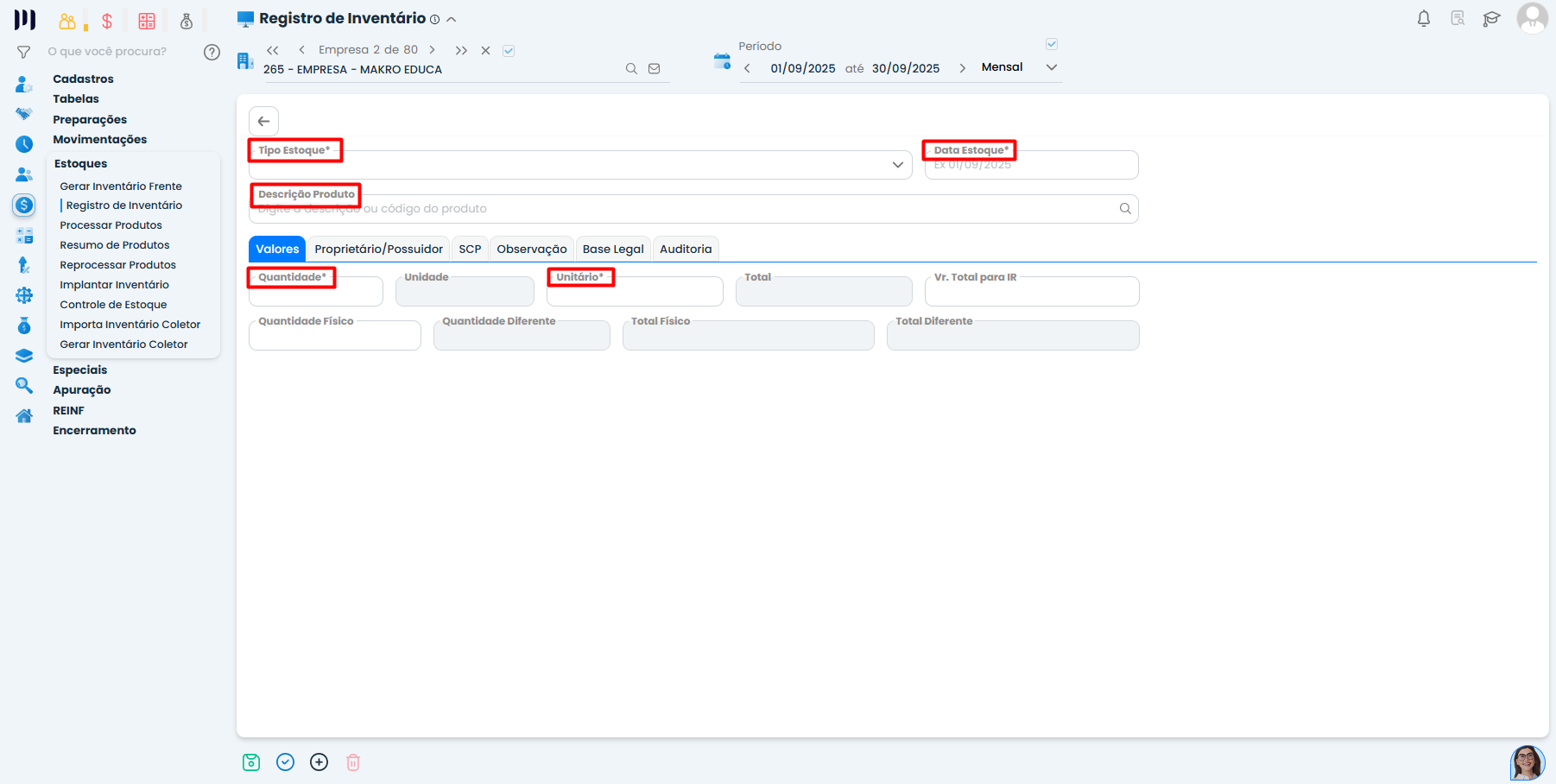The height and width of the screenshot is (784, 1556).
Task: Click the circled checkmark confirm icon
Action: pos(286,762)
